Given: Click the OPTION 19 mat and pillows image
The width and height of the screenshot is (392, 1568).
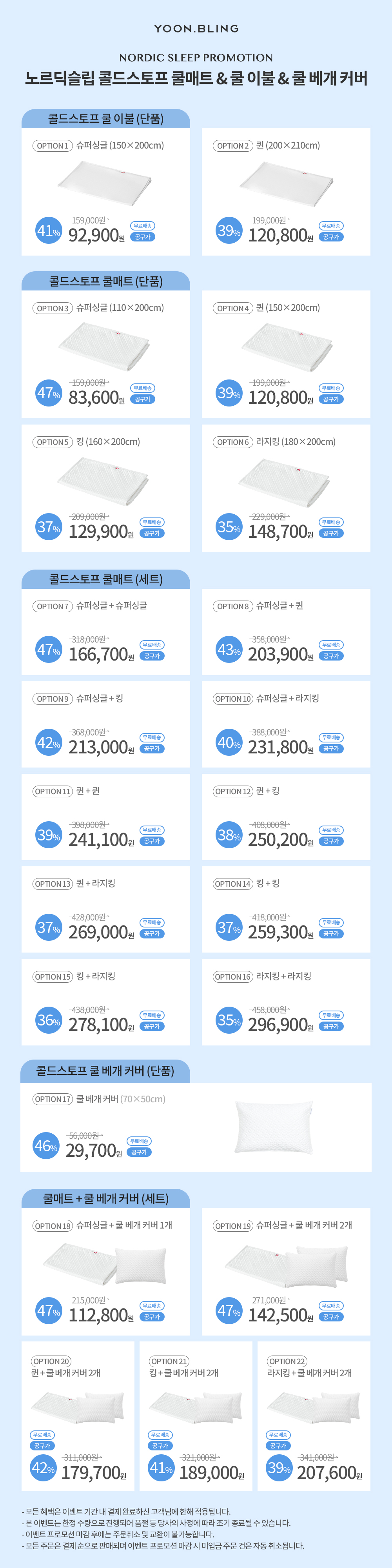Looking at the screenshot, I should [286, 1265].
